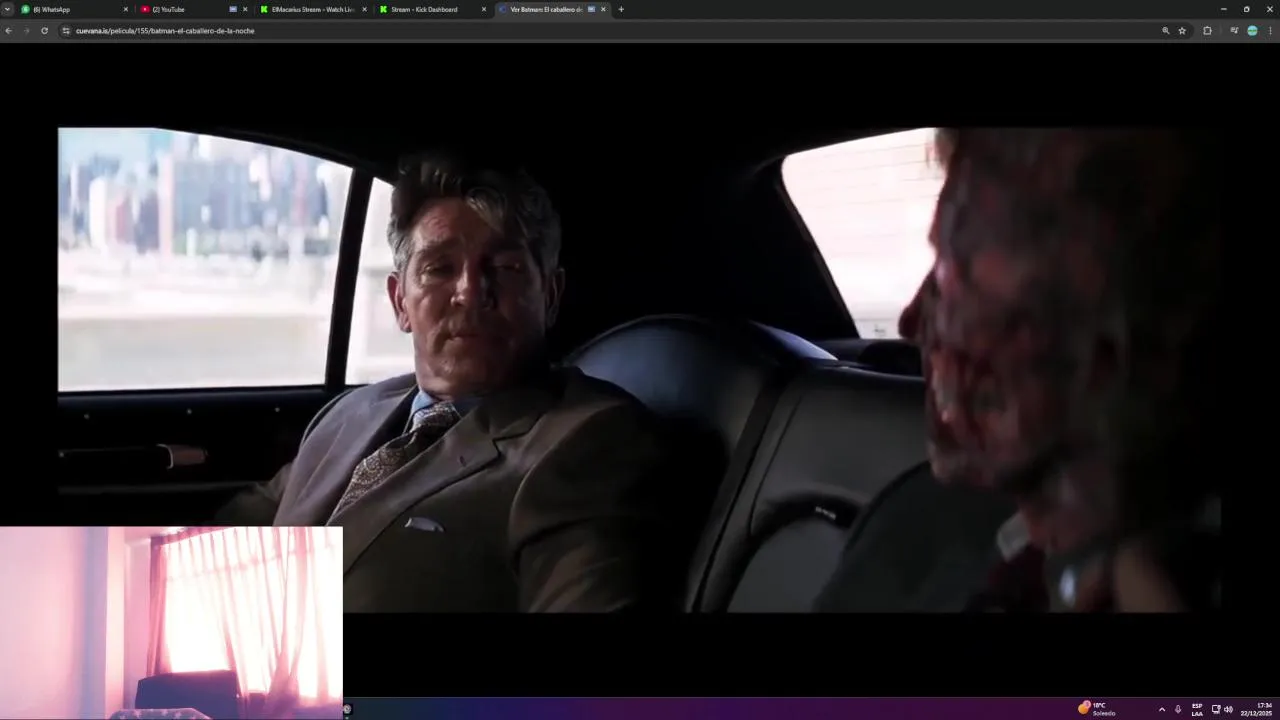Click the microphone tray icon
The image size is (1280, 720).
tap(1178, 709)
